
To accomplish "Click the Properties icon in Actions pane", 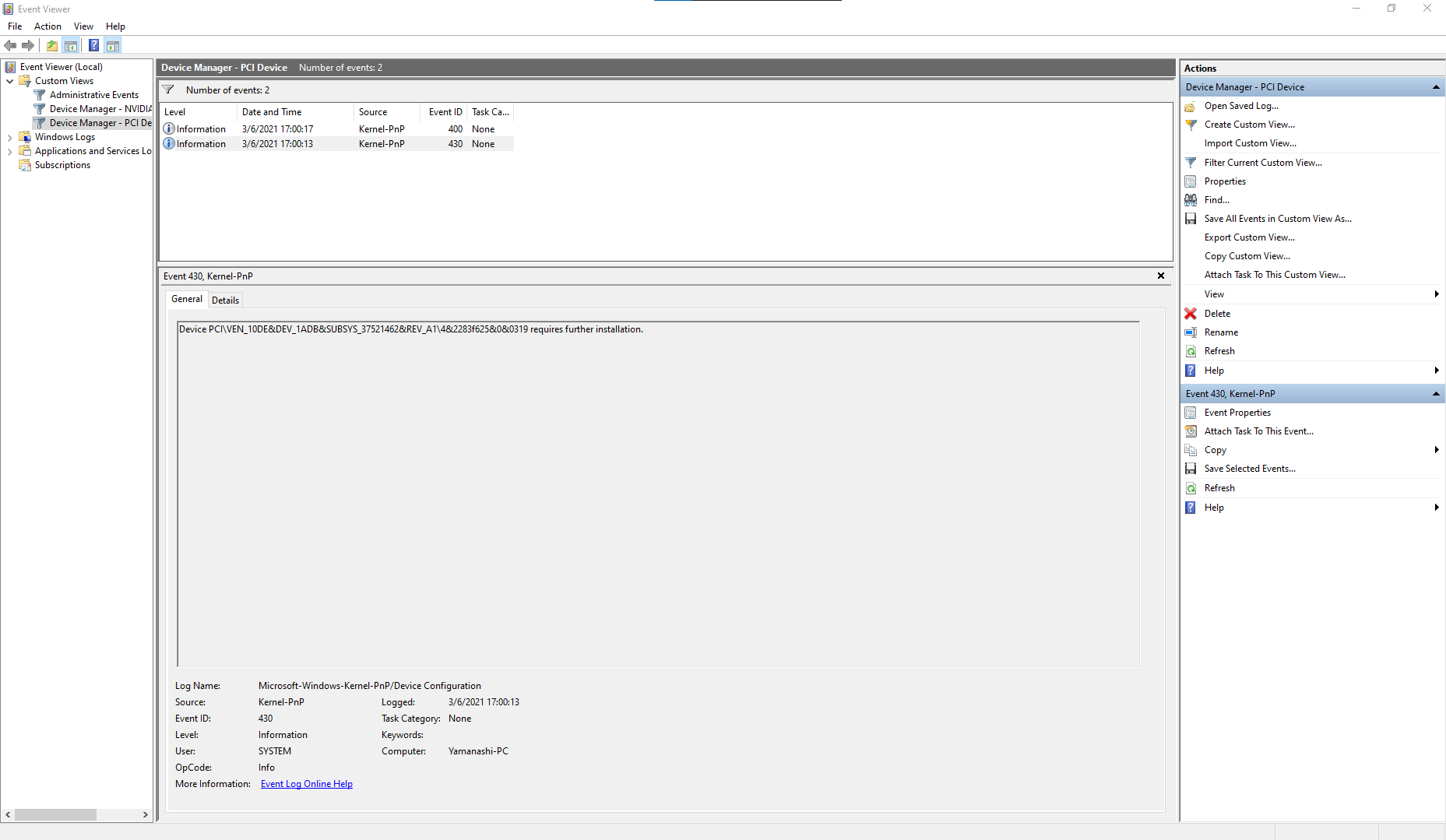I will click(x=1191, y=181).
